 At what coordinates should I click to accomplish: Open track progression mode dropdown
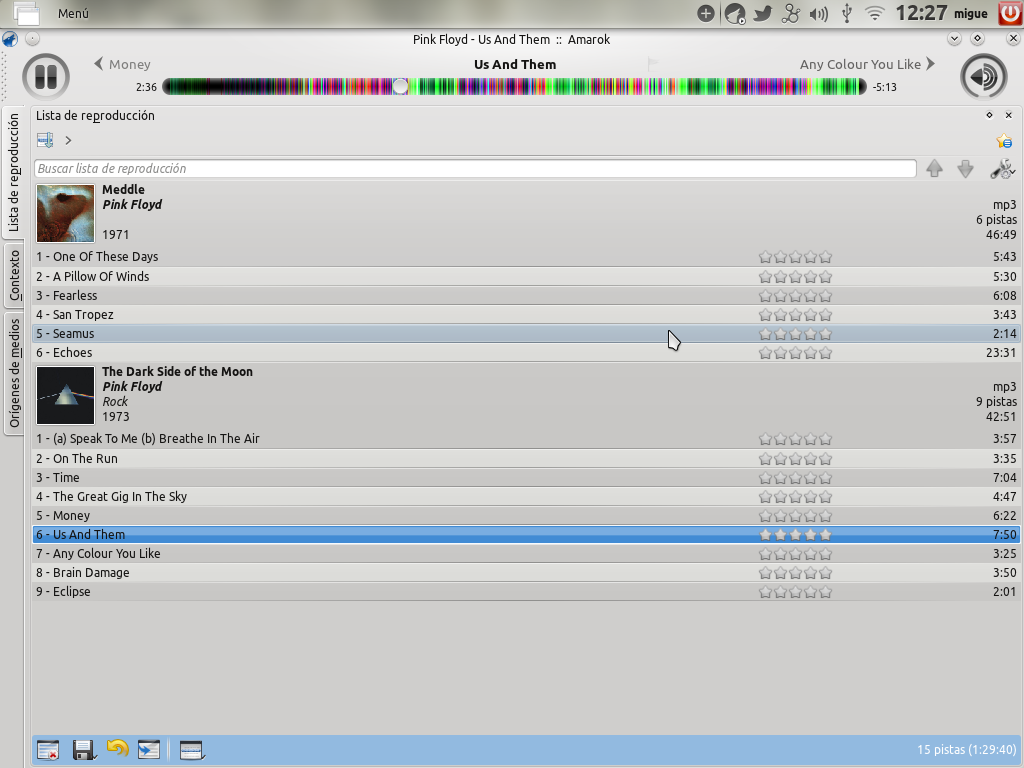(x=192, y=750)
